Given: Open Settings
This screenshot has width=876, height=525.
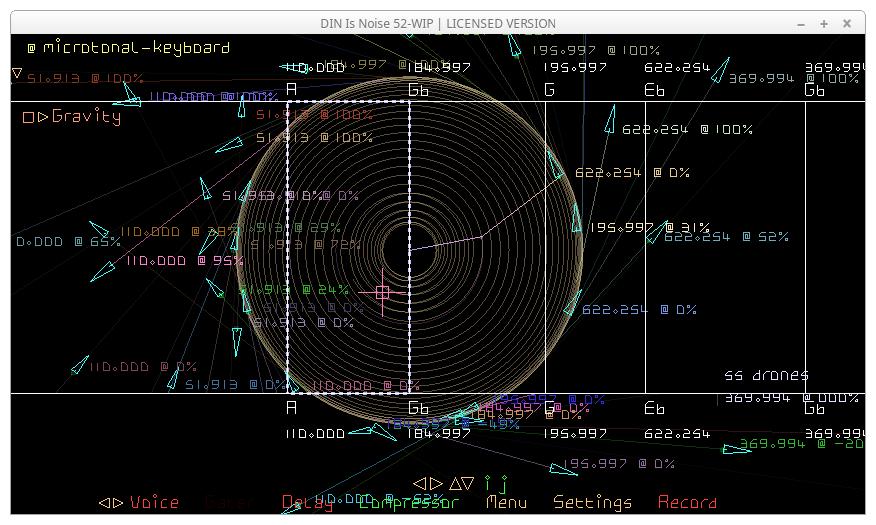Looking at the screenshot, I should [593, 503].
